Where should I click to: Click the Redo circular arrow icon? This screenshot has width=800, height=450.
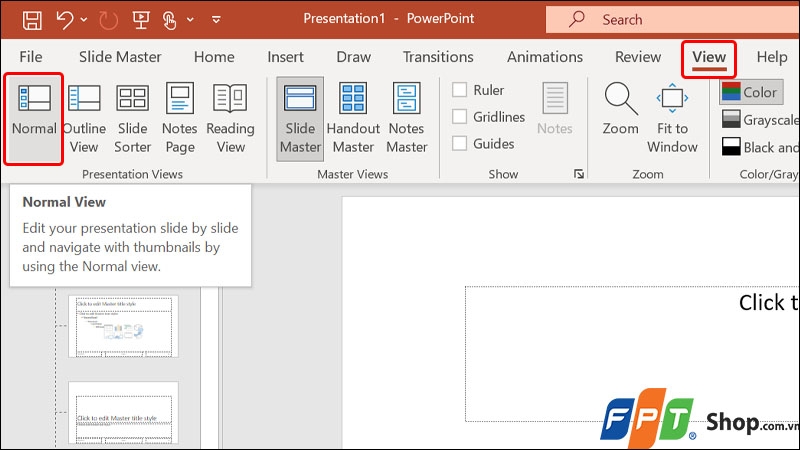(108, 20)
